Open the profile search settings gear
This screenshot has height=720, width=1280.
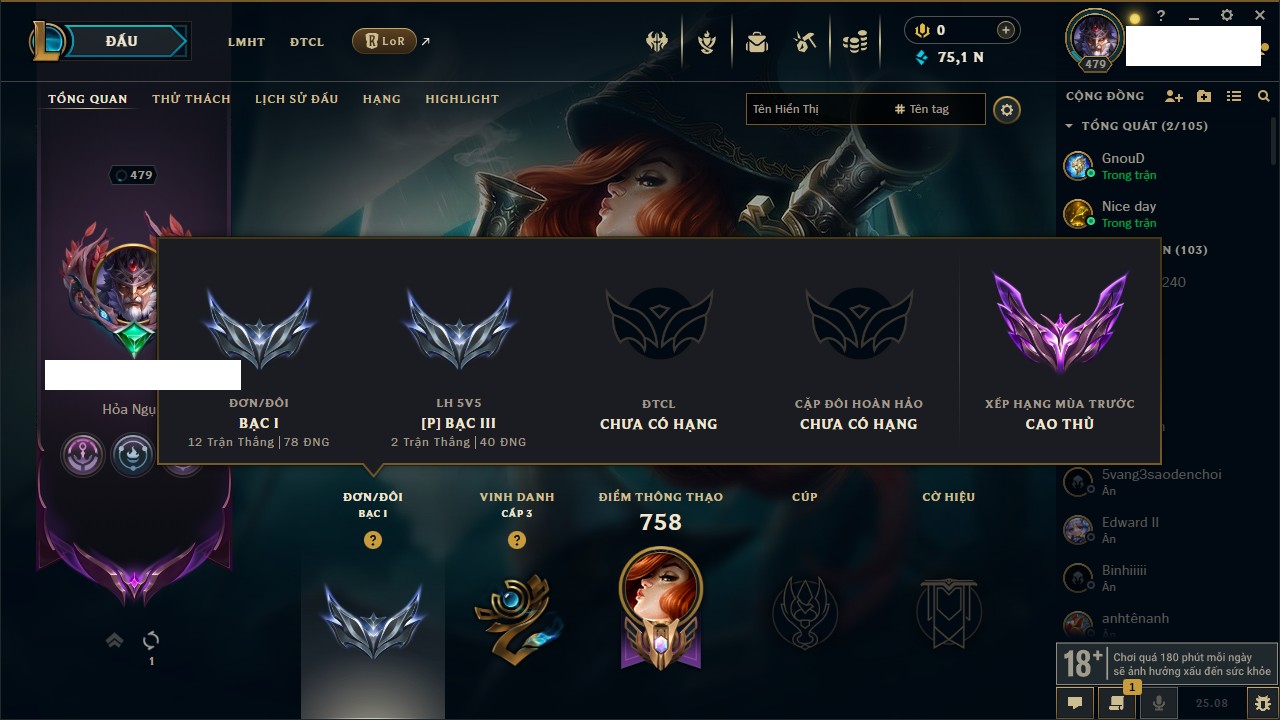pyautogui.click(x=1007, y=109)
